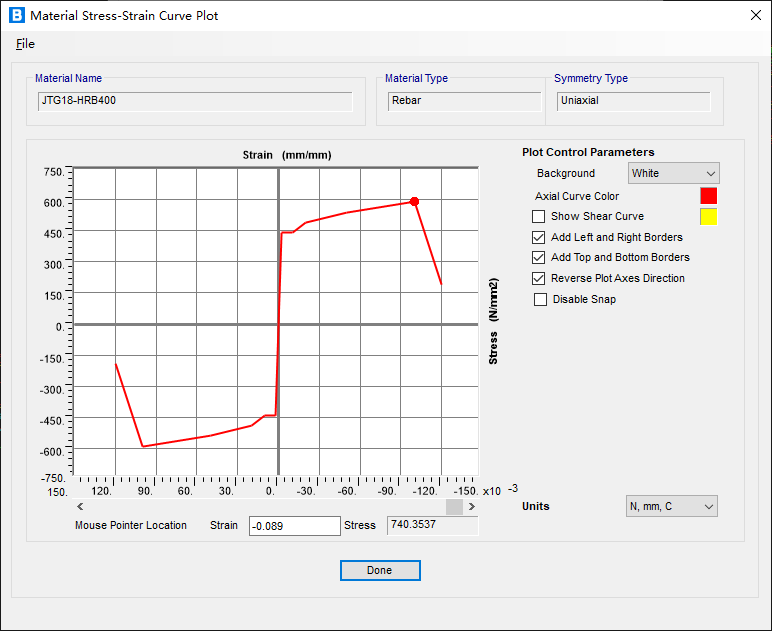Click the x10 -3 axis multiplier text

point(500,490)
